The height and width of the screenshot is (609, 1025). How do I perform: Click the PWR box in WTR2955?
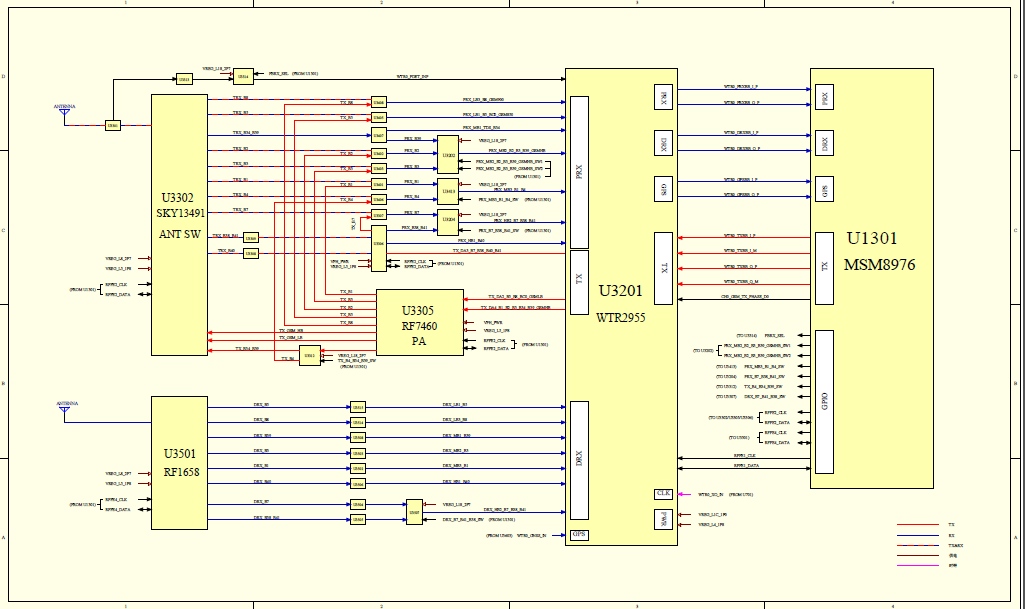[x=664, y=519]
